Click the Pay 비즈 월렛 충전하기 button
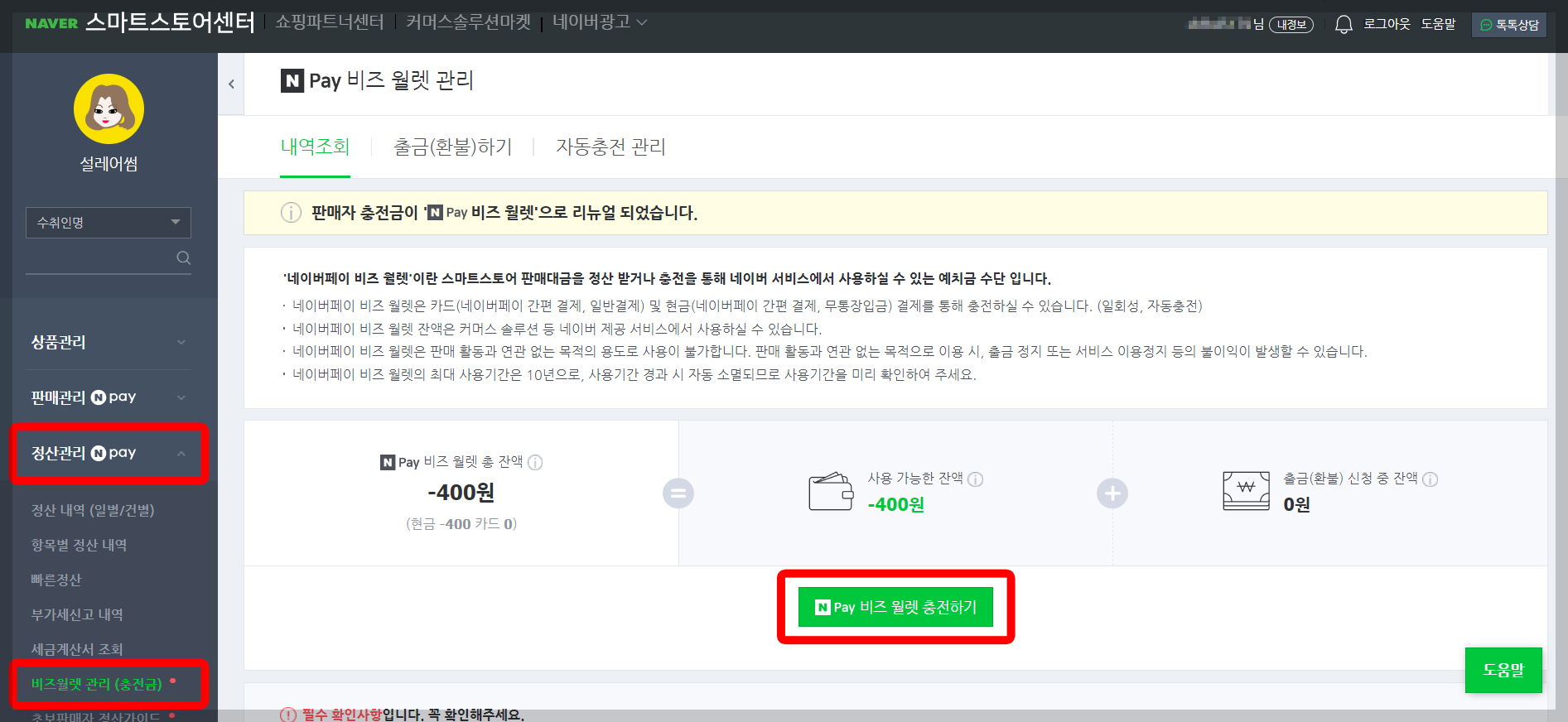 coord(895,607)
